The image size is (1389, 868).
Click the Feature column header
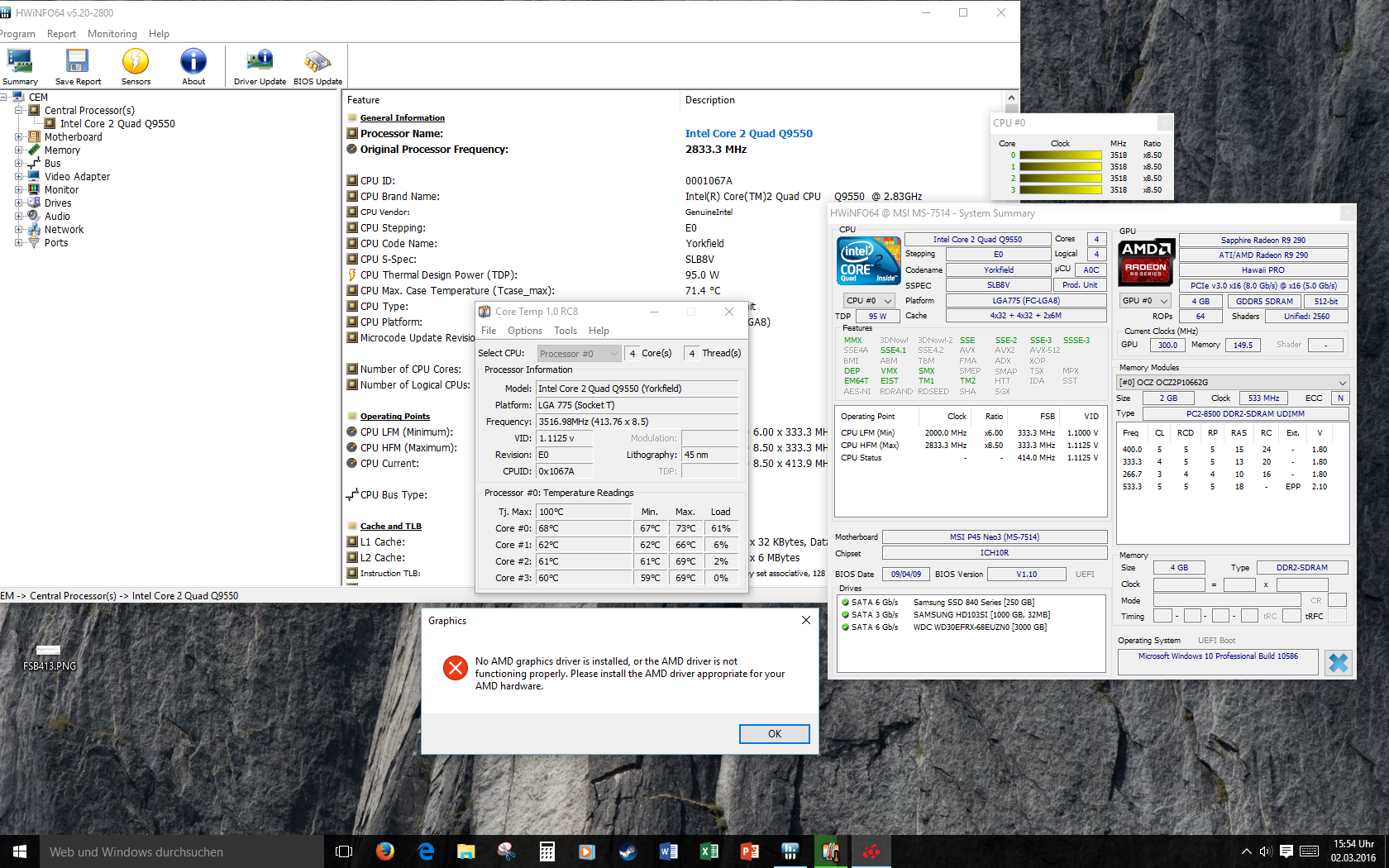pyautogui.click(x=363, y=100)
